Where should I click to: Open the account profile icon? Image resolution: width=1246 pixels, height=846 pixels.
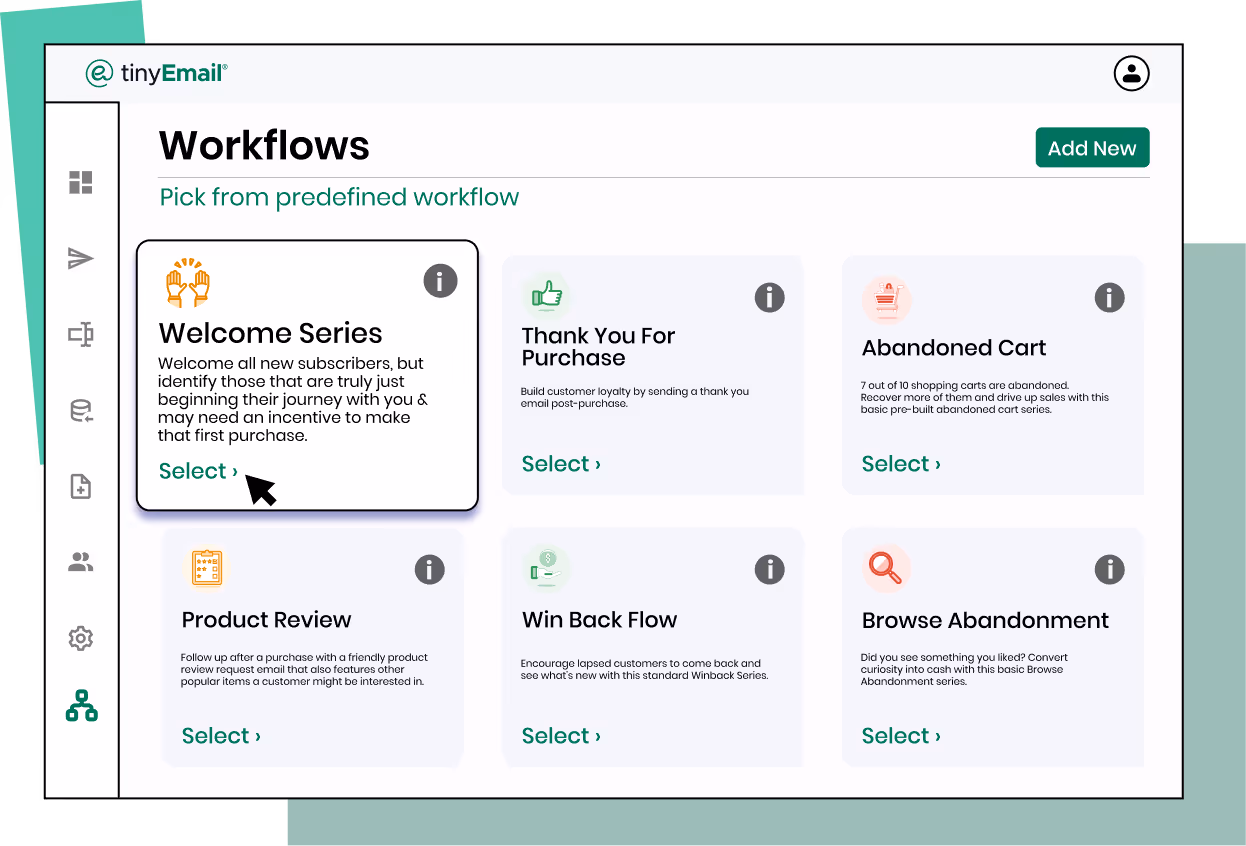click(1131, 73)
